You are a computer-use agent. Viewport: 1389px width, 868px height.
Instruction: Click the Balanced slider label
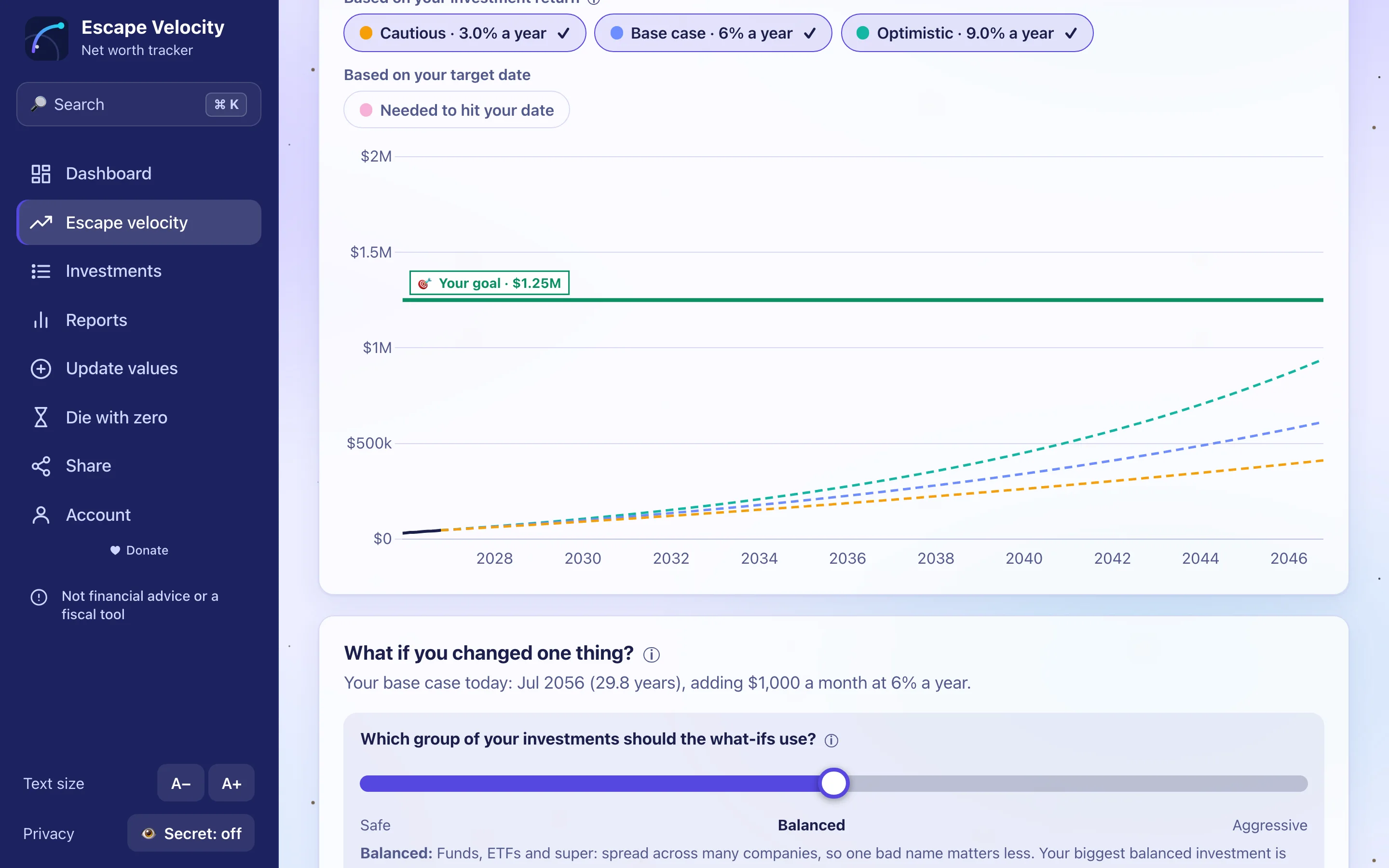point(811,825)
